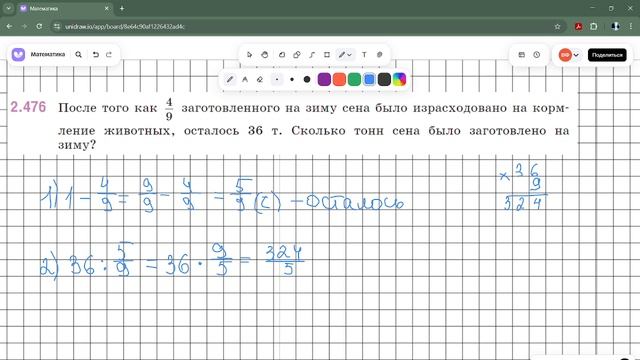Screen dimensions: 640x360
Task: Click the orange user avatar
Action: 565,55
